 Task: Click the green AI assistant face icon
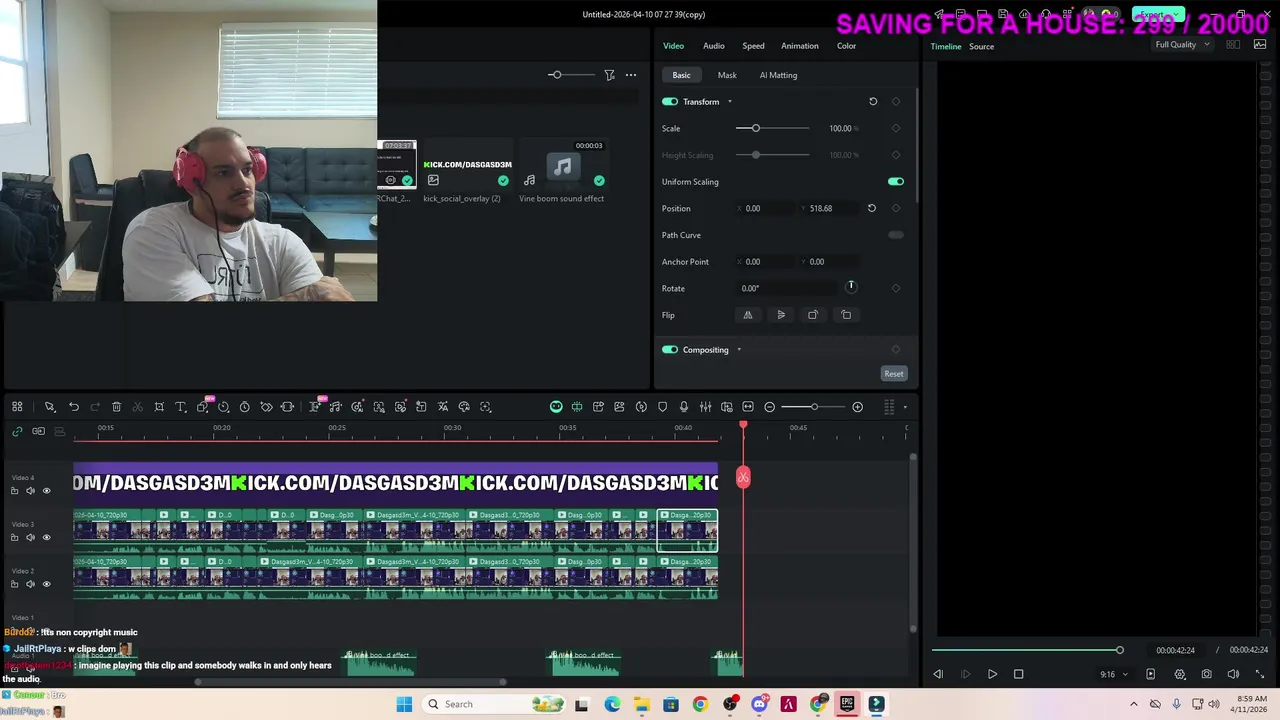(x=556, y=407)
